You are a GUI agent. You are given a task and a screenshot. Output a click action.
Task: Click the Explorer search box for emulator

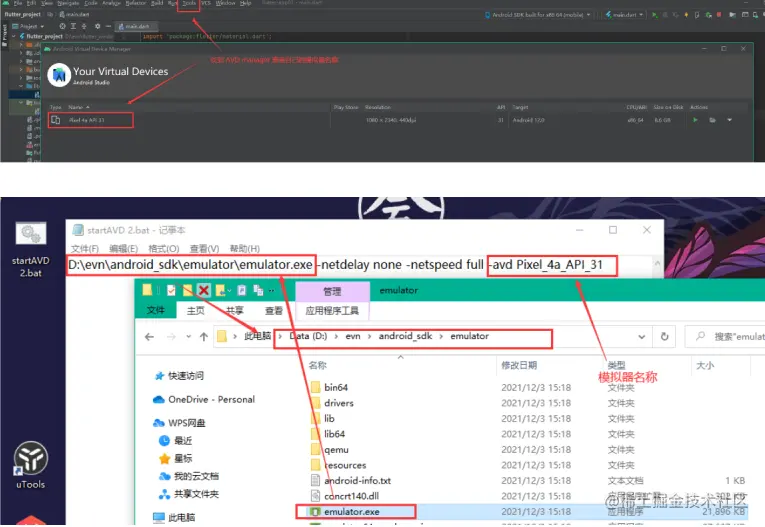click(x=725, y=337)
